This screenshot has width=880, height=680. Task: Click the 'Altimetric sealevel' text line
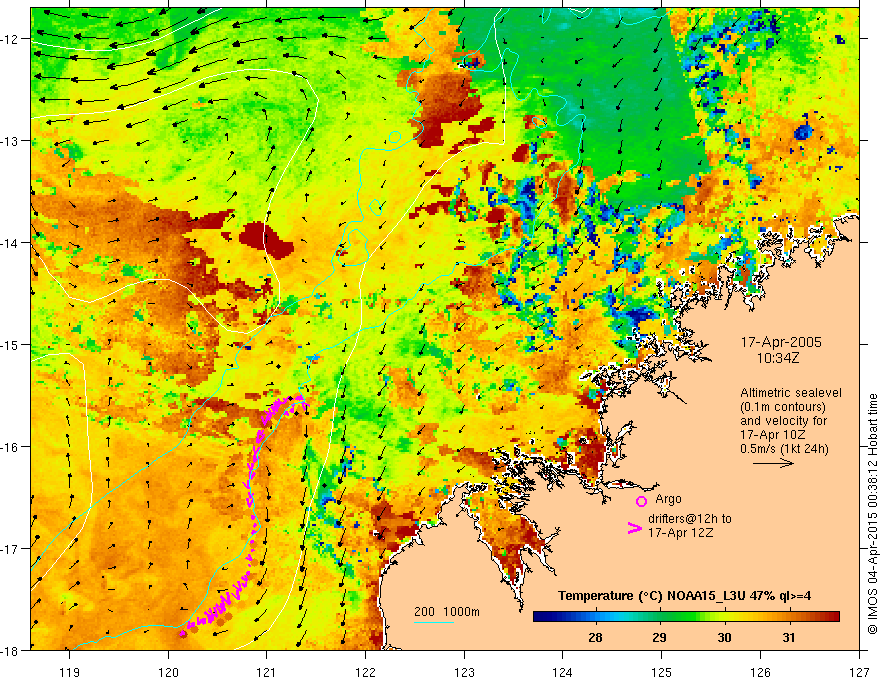[791, 393]
